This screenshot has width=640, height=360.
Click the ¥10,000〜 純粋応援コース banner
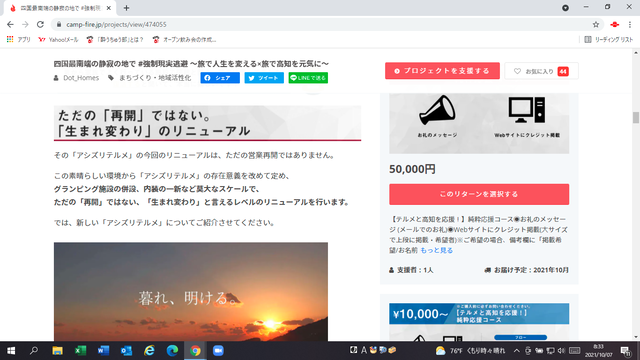click(x=479, y=313)
